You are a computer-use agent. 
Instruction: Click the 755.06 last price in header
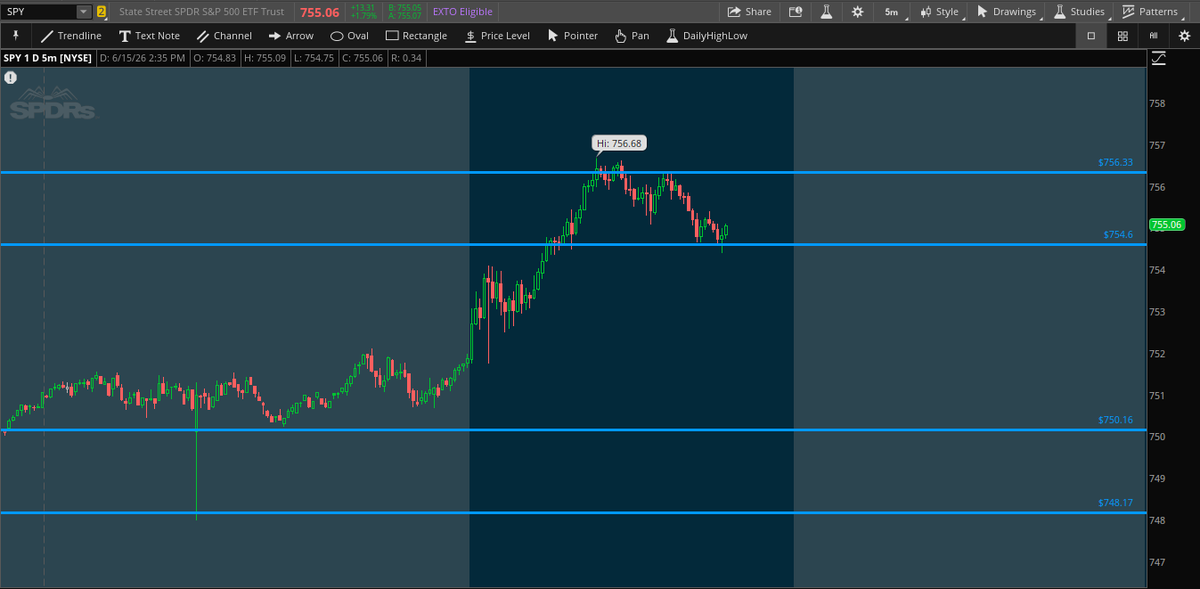click(320, 12)
